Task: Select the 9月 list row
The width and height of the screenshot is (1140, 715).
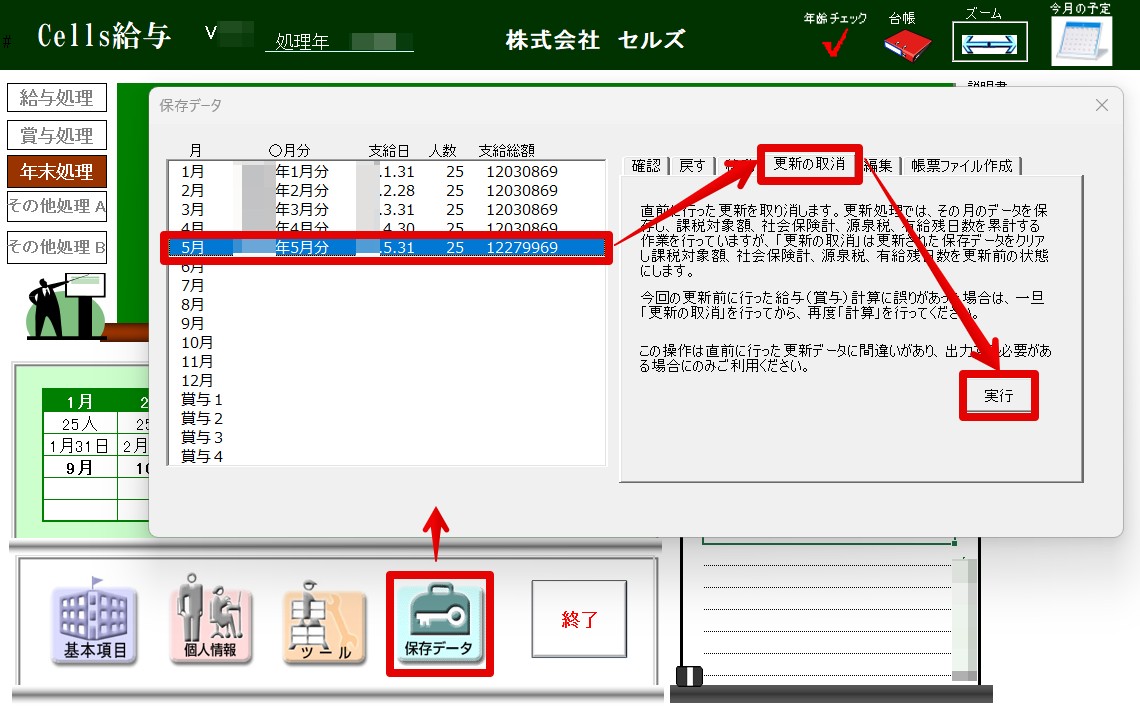Action: (386, 323)
